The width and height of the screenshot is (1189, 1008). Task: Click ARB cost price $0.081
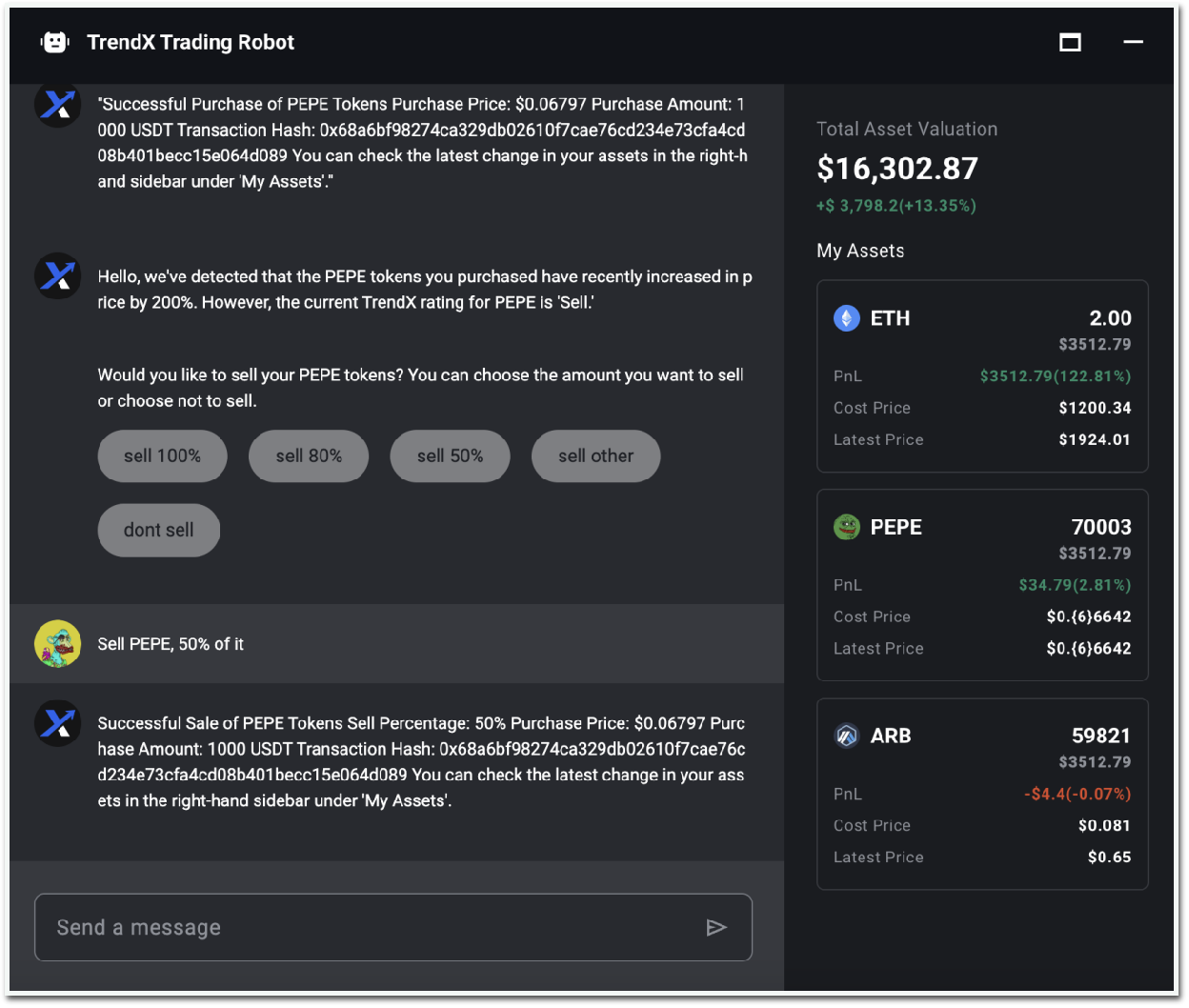(1104, 826)
